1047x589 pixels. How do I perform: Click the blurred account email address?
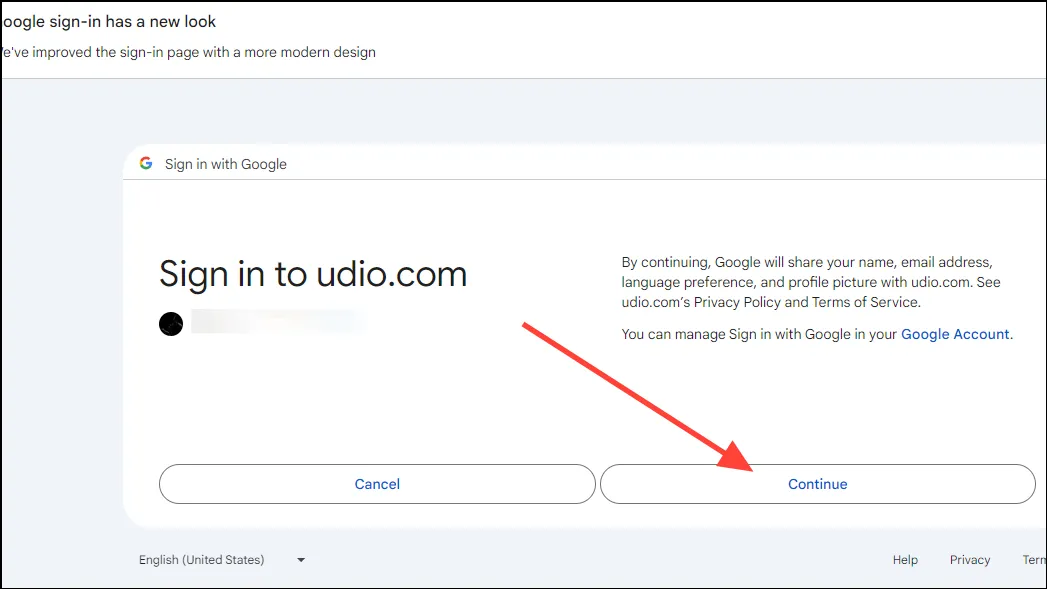pos(277,322)
